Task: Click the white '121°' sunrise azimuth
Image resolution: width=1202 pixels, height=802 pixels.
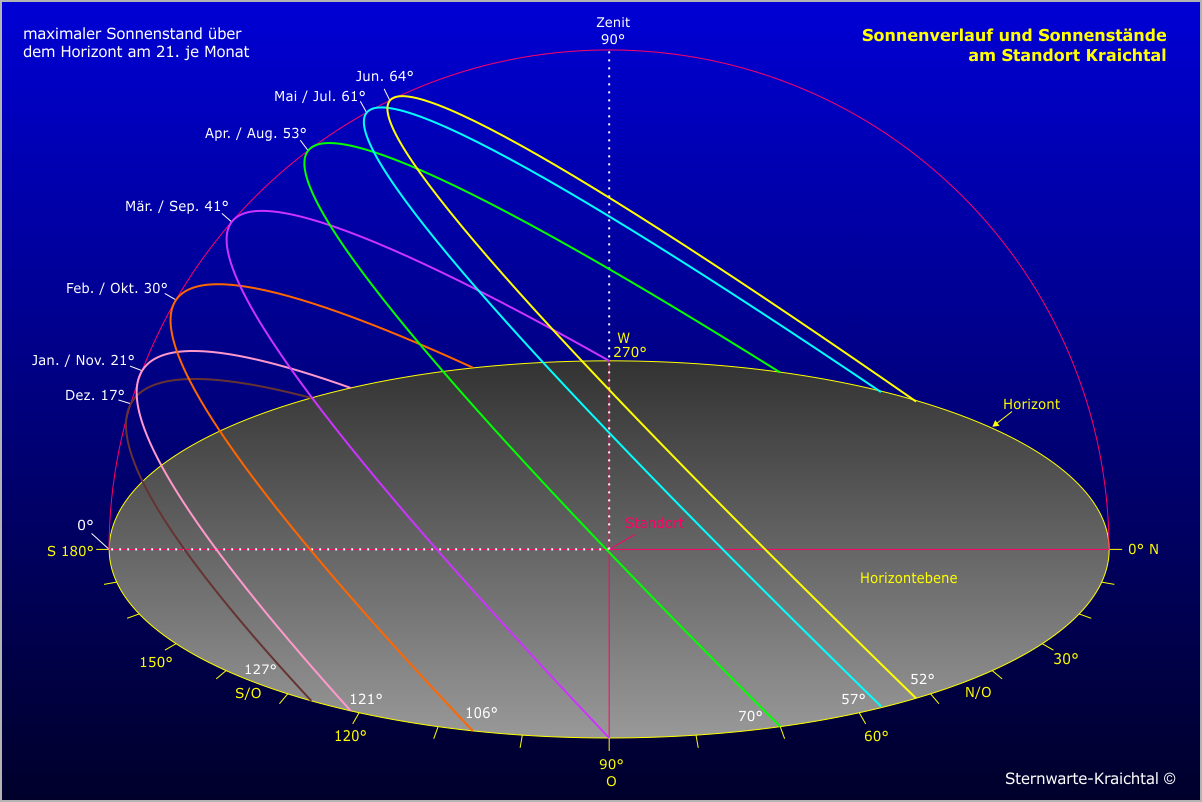Action: (x=366, y=699)
